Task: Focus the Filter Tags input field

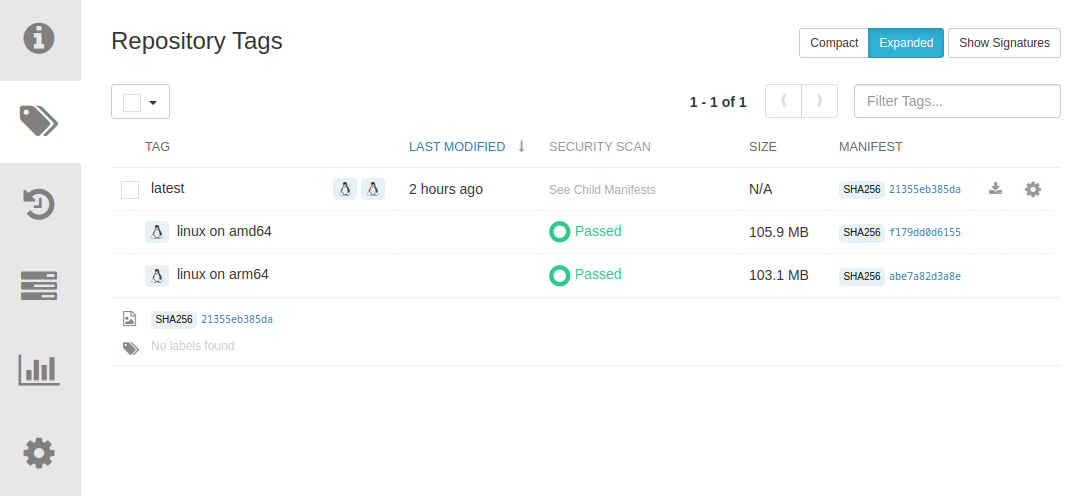Action: [x=957, y=101]
